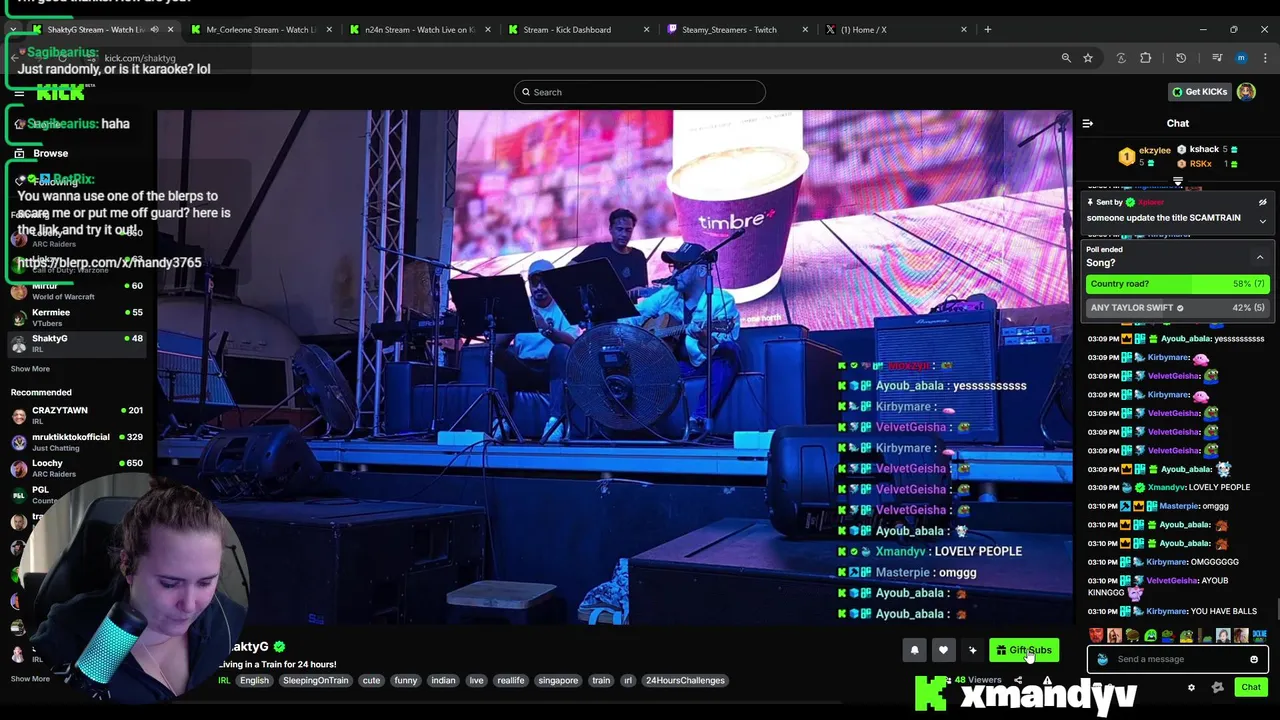
Task: Click the IRL category link
Action: pos(224,680)
